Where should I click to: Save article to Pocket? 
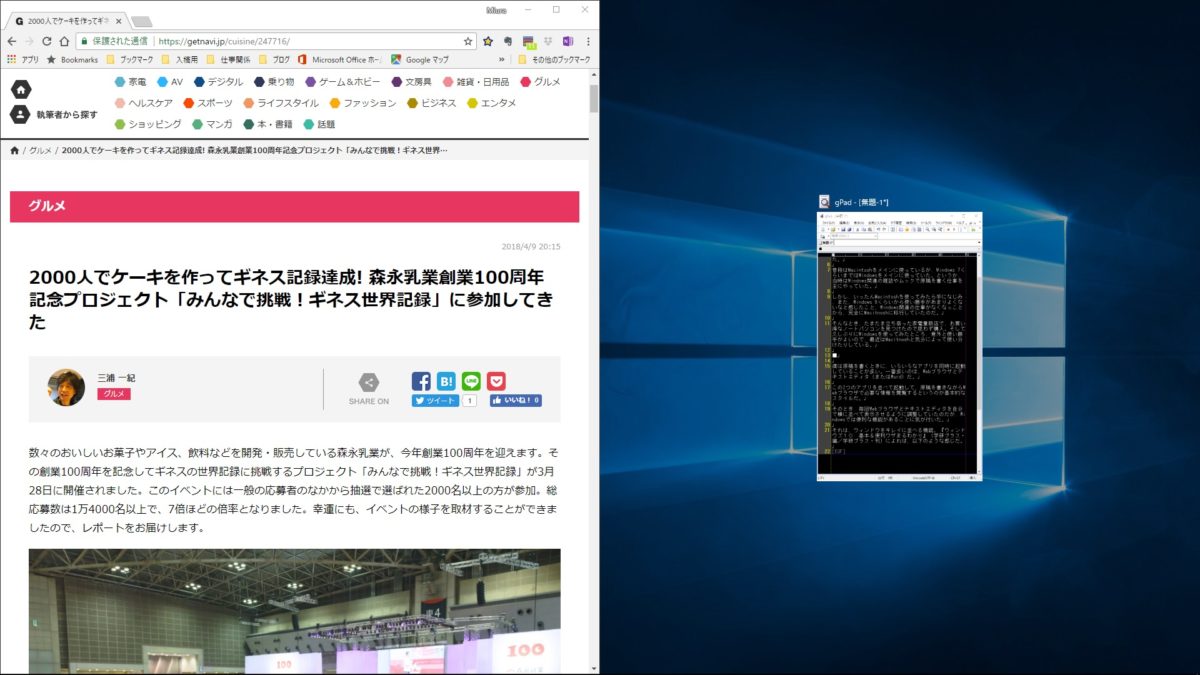pos(496,381)
